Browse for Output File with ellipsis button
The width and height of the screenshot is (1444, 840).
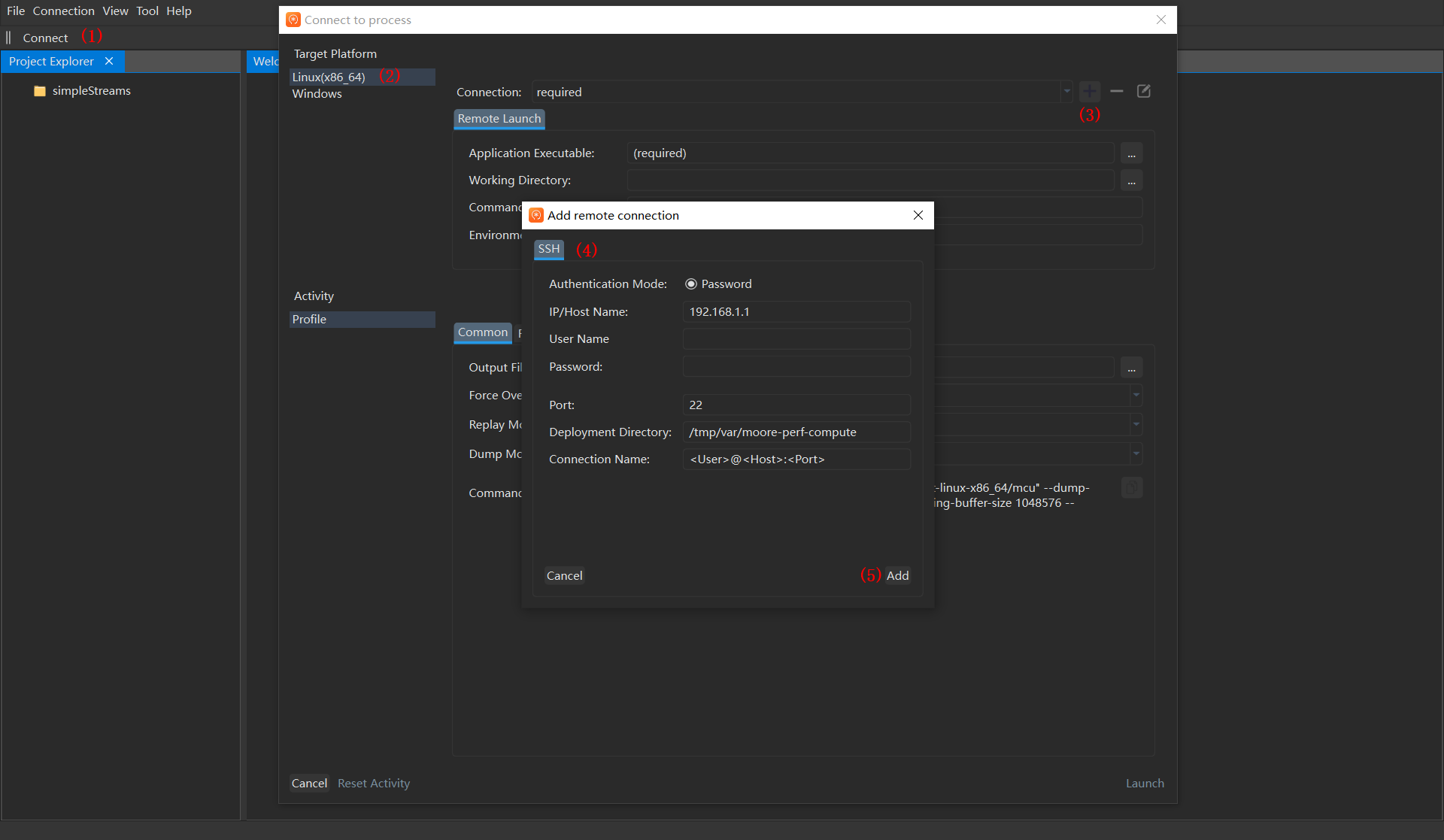pyautogui.click(x=1131, y=368)
